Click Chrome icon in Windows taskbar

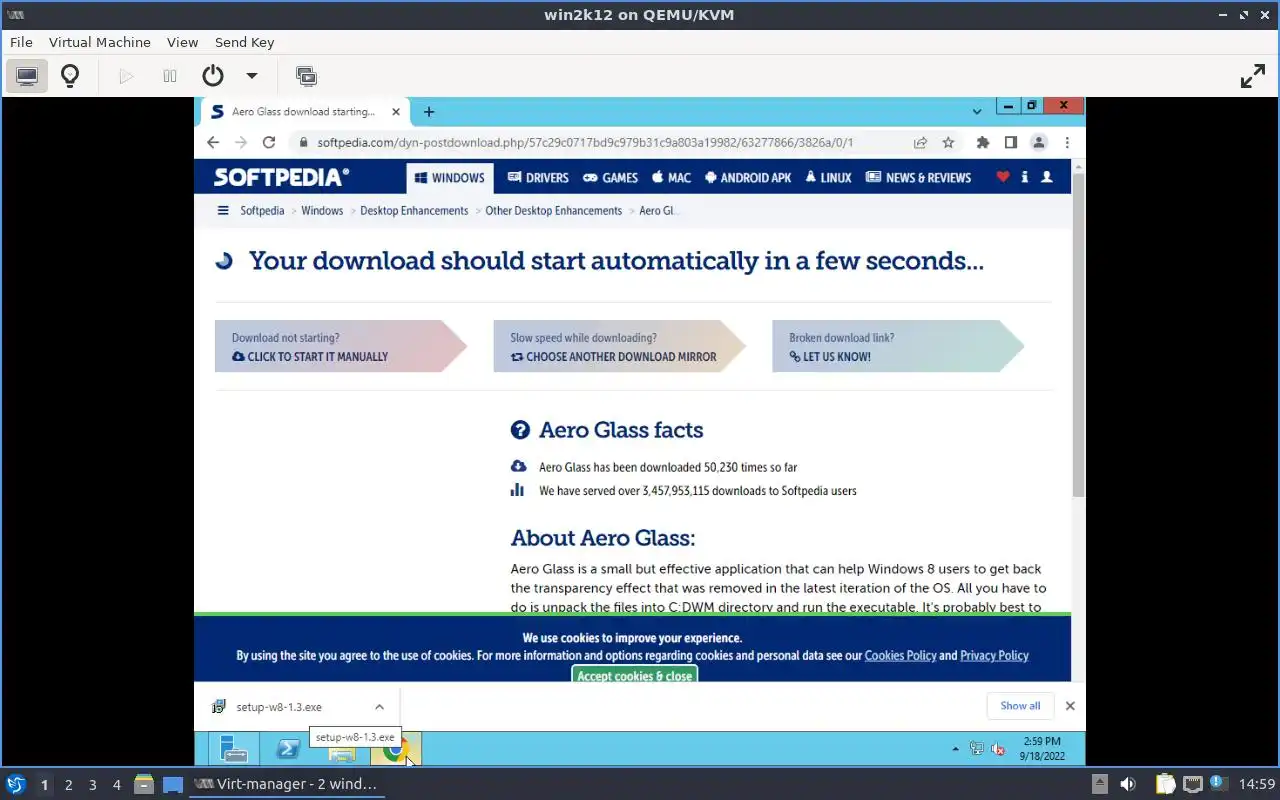[396, 749]
